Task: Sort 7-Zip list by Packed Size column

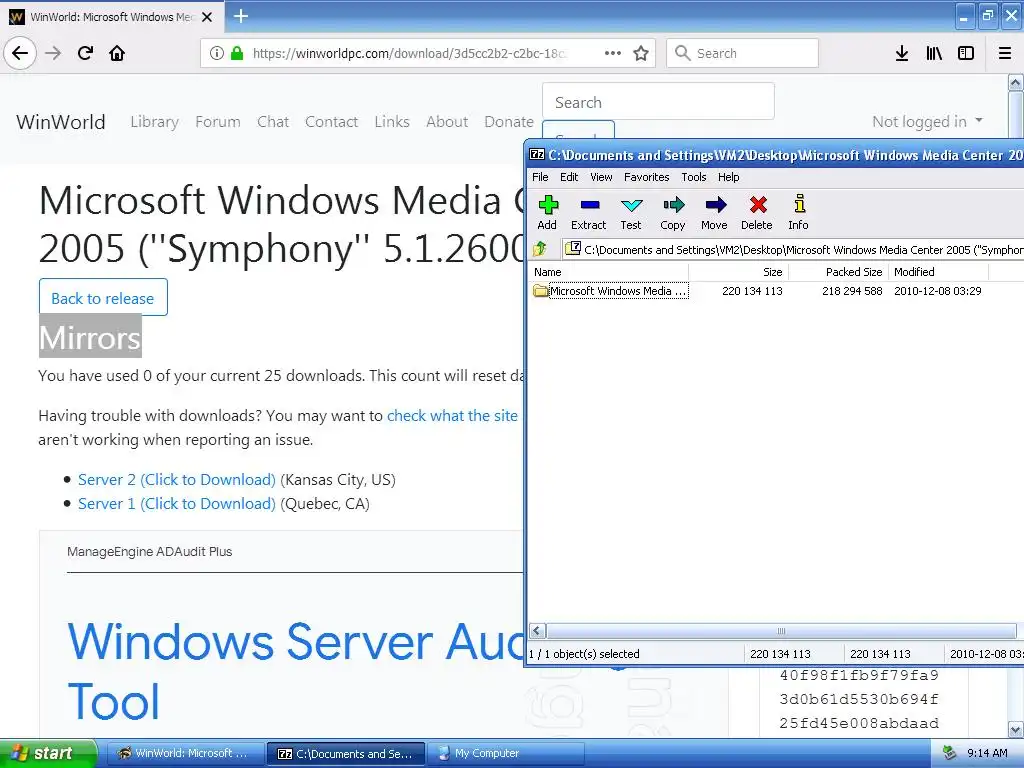Action: 839,272
